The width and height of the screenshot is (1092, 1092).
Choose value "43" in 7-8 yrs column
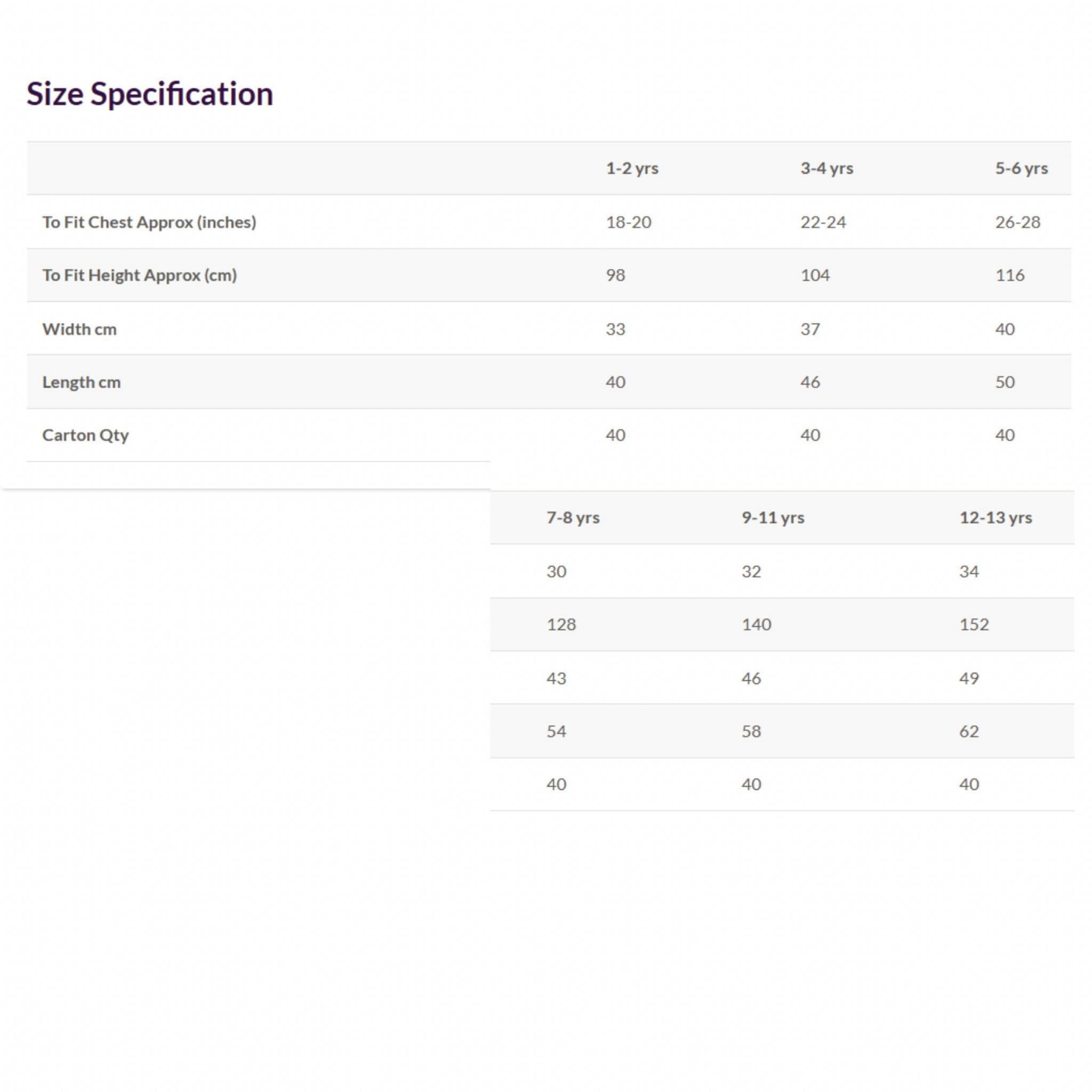556,678
